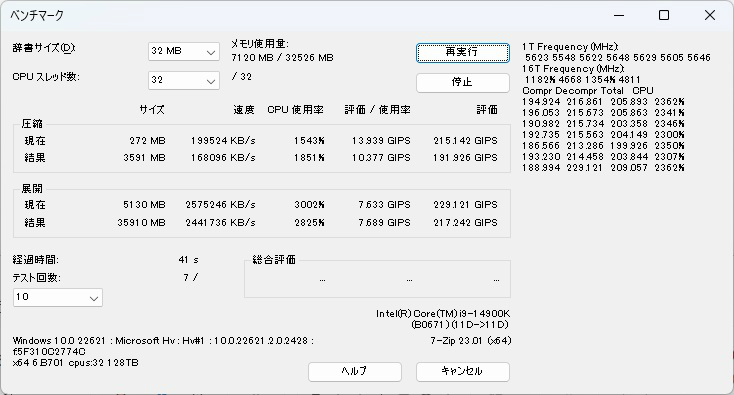The width and height of the screenshot is (734, 395).
Task: Click the compression CPU usage 1543%
Action: click(309, 140)
